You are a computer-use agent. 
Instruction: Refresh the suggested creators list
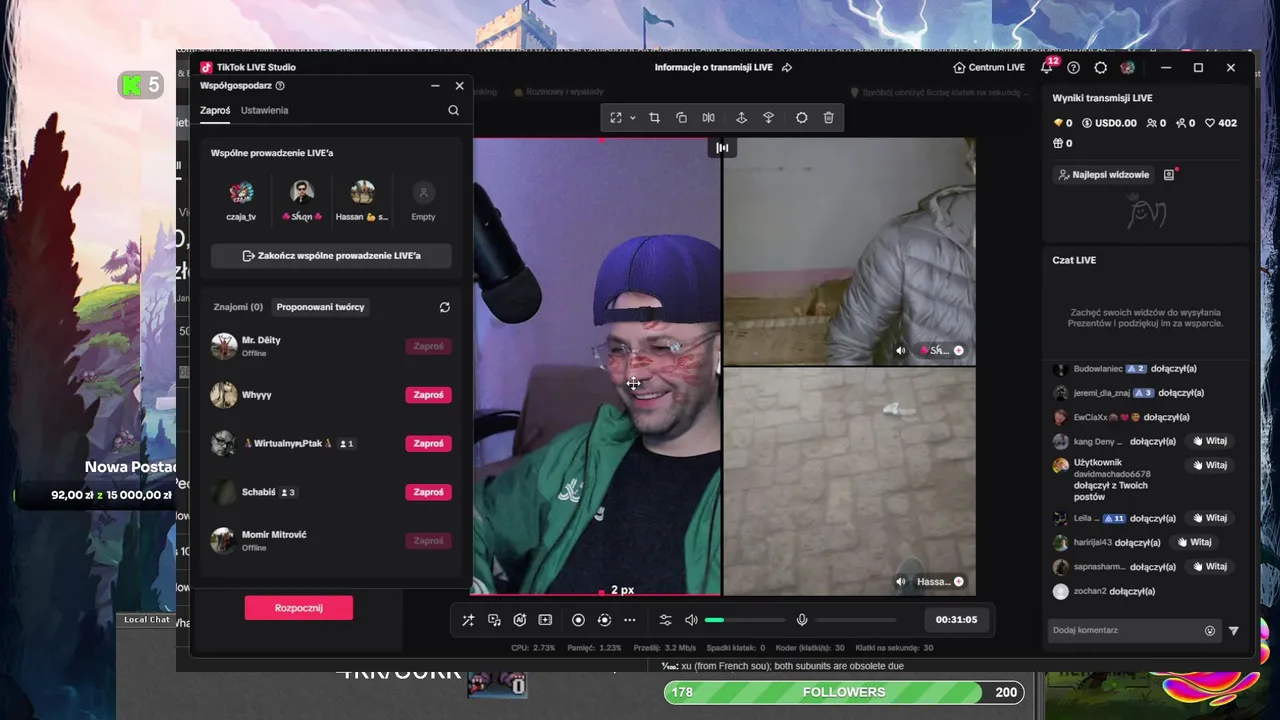pyautogui.click(x=445, y=307)
